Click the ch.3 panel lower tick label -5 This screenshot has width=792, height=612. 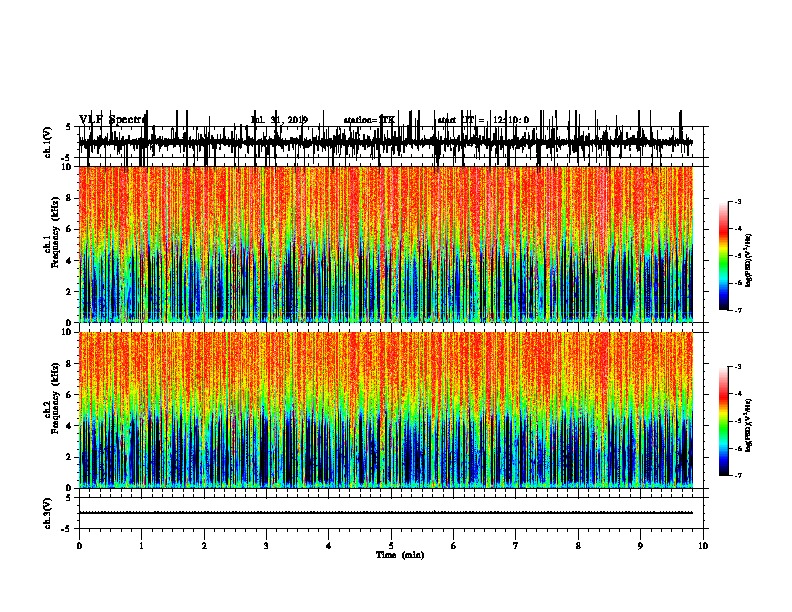[x=67, y=529]
